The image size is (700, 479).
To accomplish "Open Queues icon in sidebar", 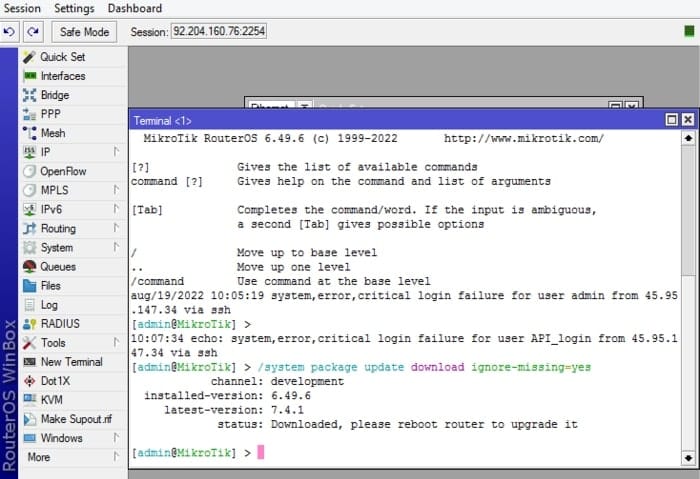I will [29, 267].
